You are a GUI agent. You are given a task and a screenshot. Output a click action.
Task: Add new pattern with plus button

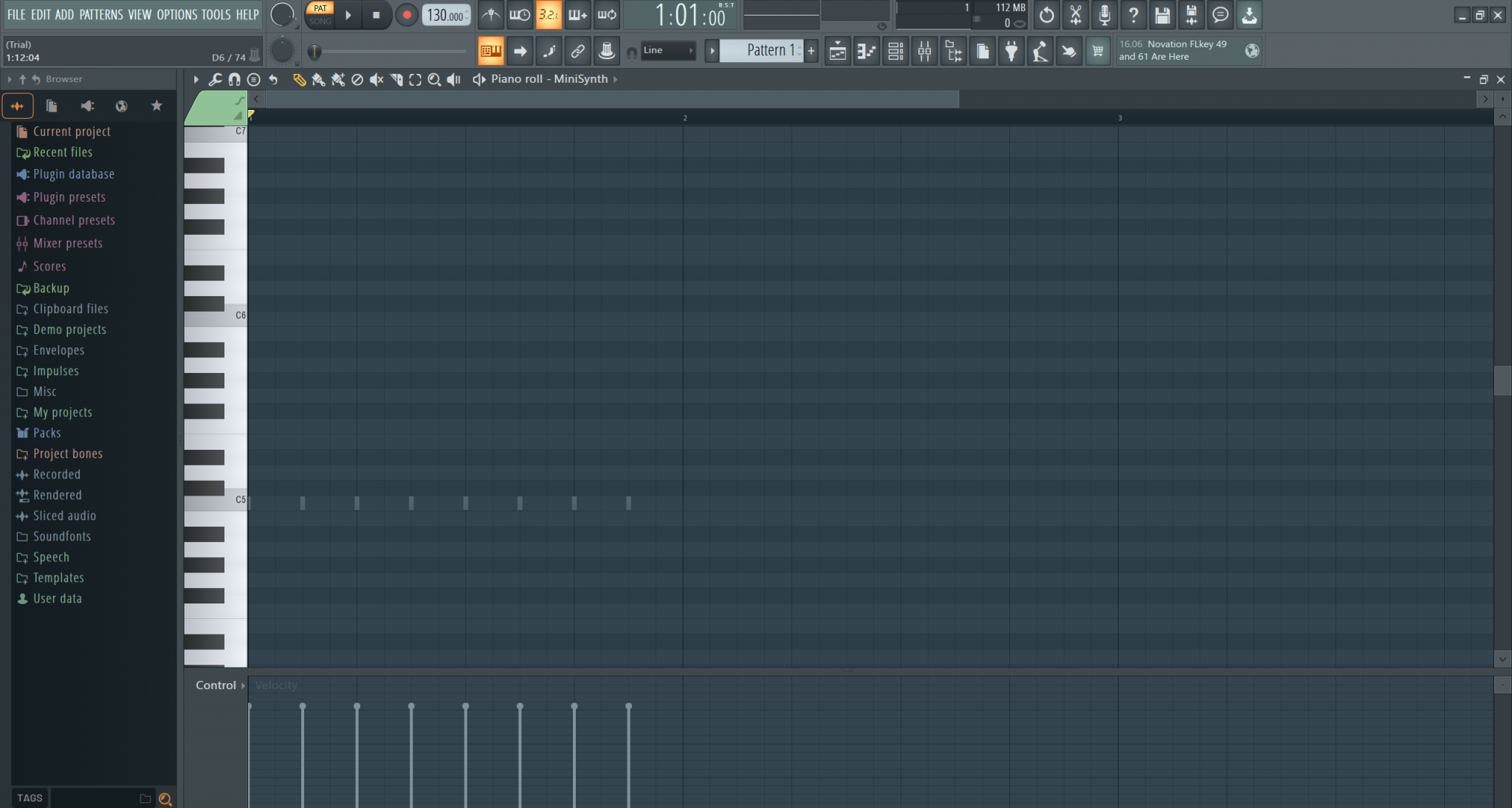coord(811,51)
